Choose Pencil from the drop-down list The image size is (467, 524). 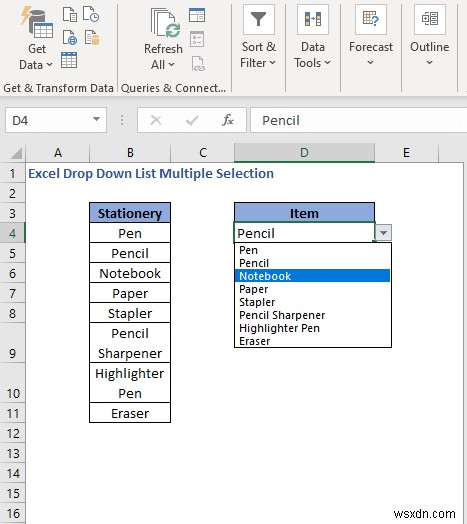313,263
